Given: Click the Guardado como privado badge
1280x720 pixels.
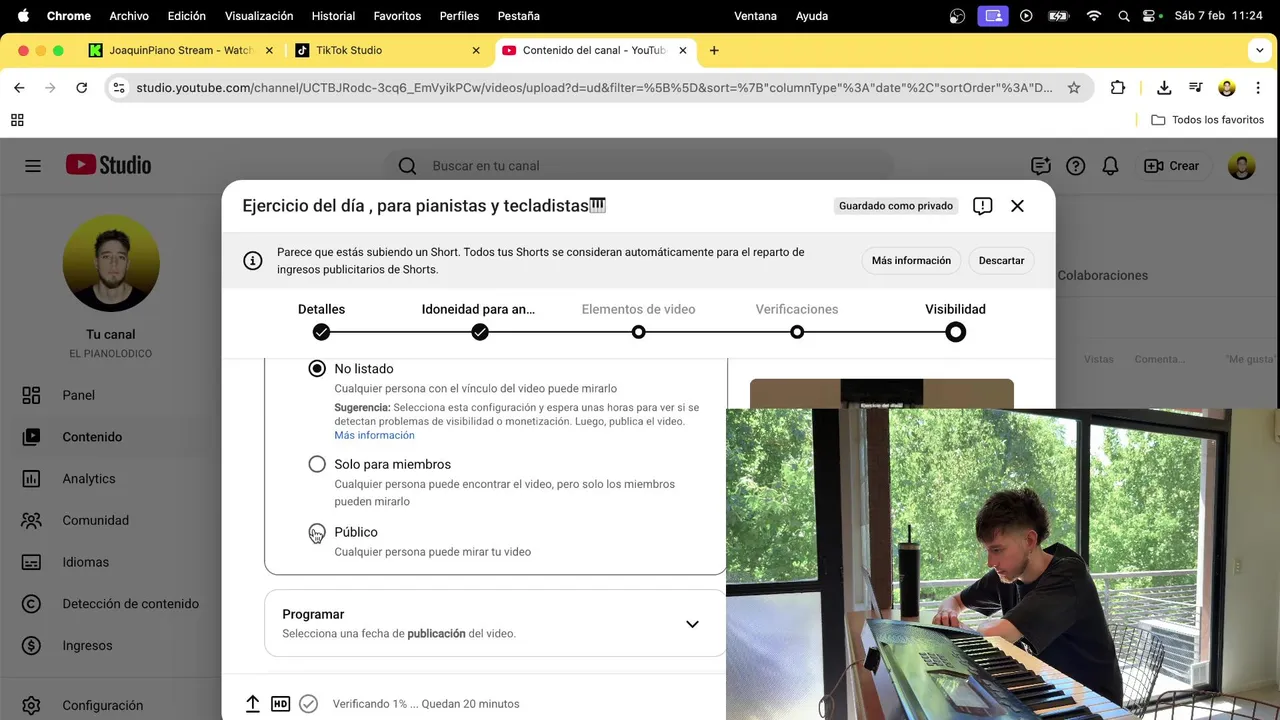Looking at the screenshot, I should [x=896, y=206].
